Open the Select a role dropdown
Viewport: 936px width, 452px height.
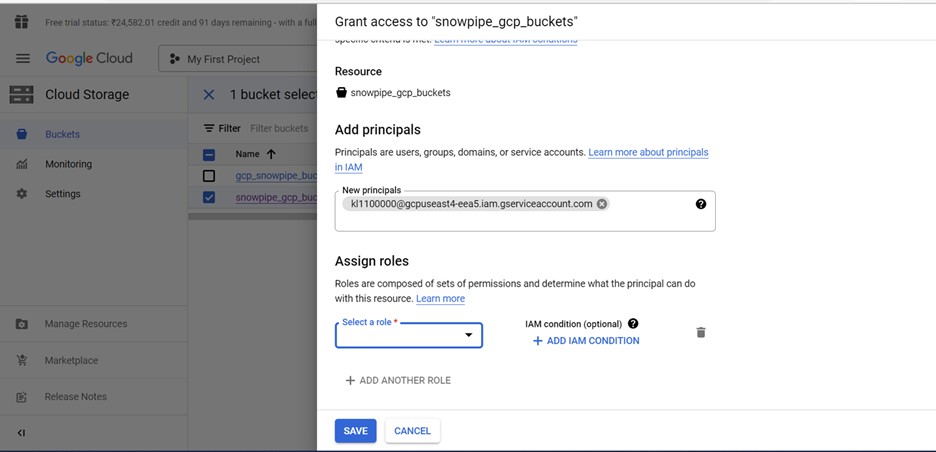(408, 335)
